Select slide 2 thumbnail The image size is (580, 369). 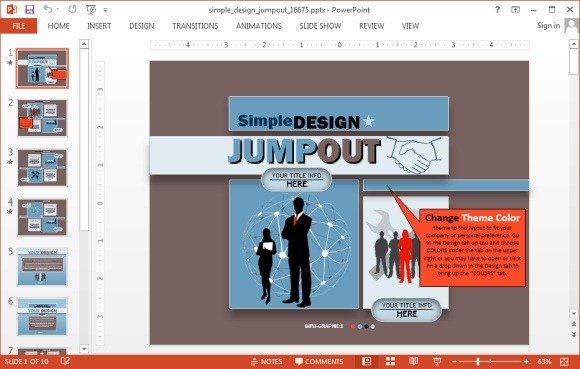[42, 118]
